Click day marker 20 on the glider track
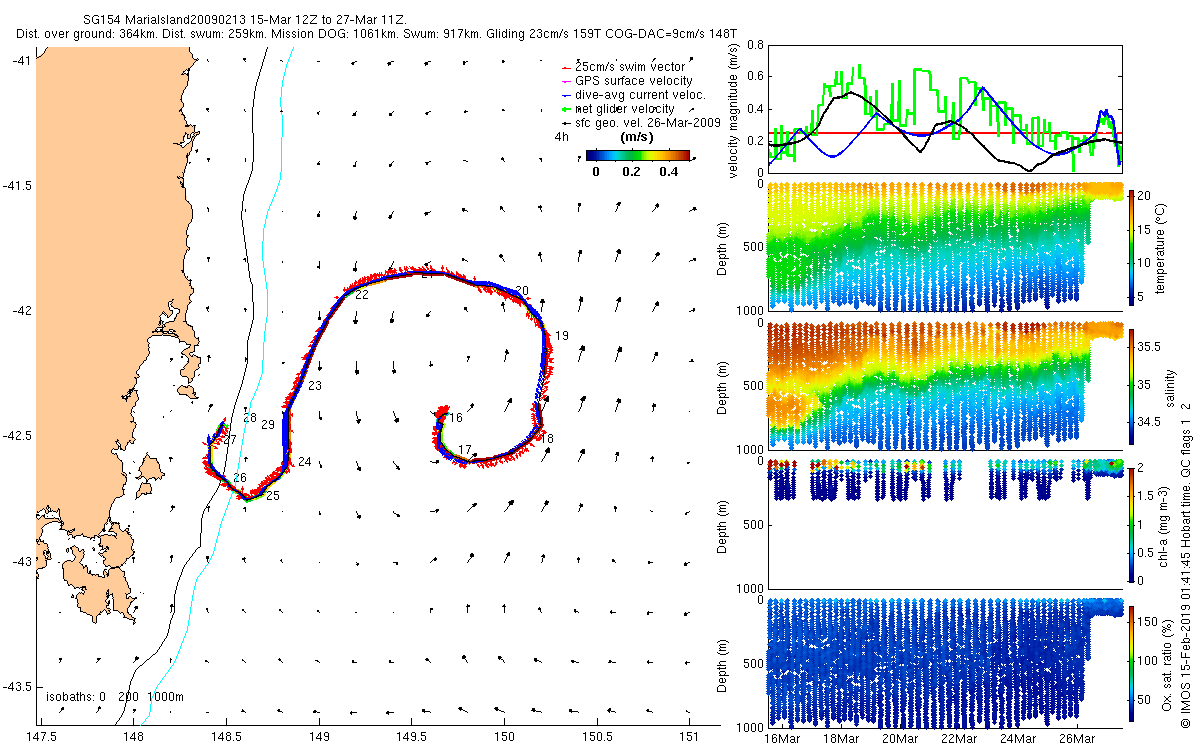1200x750 pixels. 522,290
